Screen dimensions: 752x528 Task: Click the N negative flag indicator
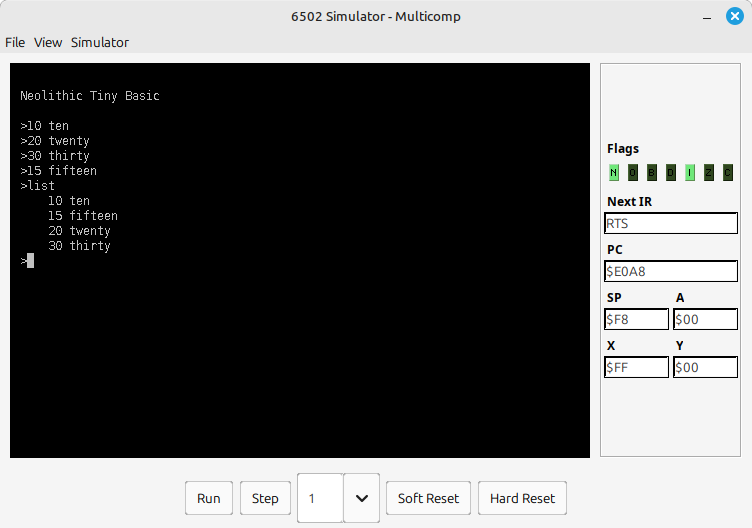[x=613, y=173]
